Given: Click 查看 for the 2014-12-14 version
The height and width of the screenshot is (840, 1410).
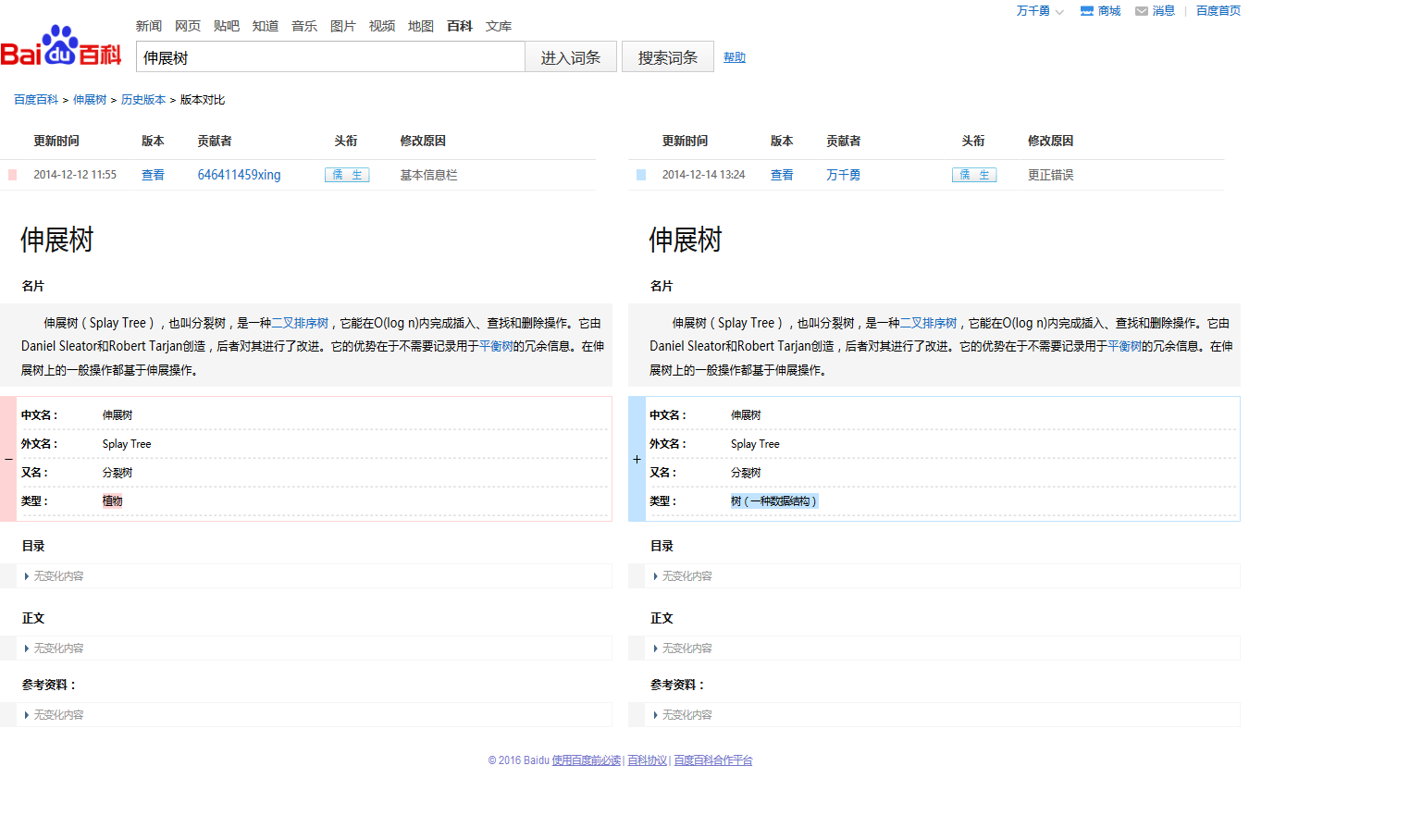Looking at the screenshot, I should pos(782,175).
